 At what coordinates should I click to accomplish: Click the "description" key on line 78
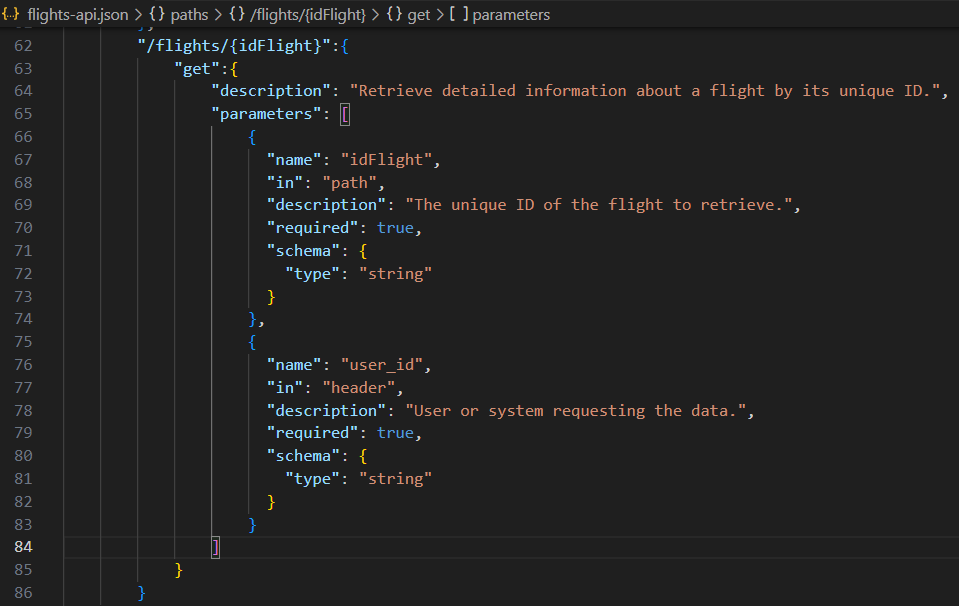326,410
